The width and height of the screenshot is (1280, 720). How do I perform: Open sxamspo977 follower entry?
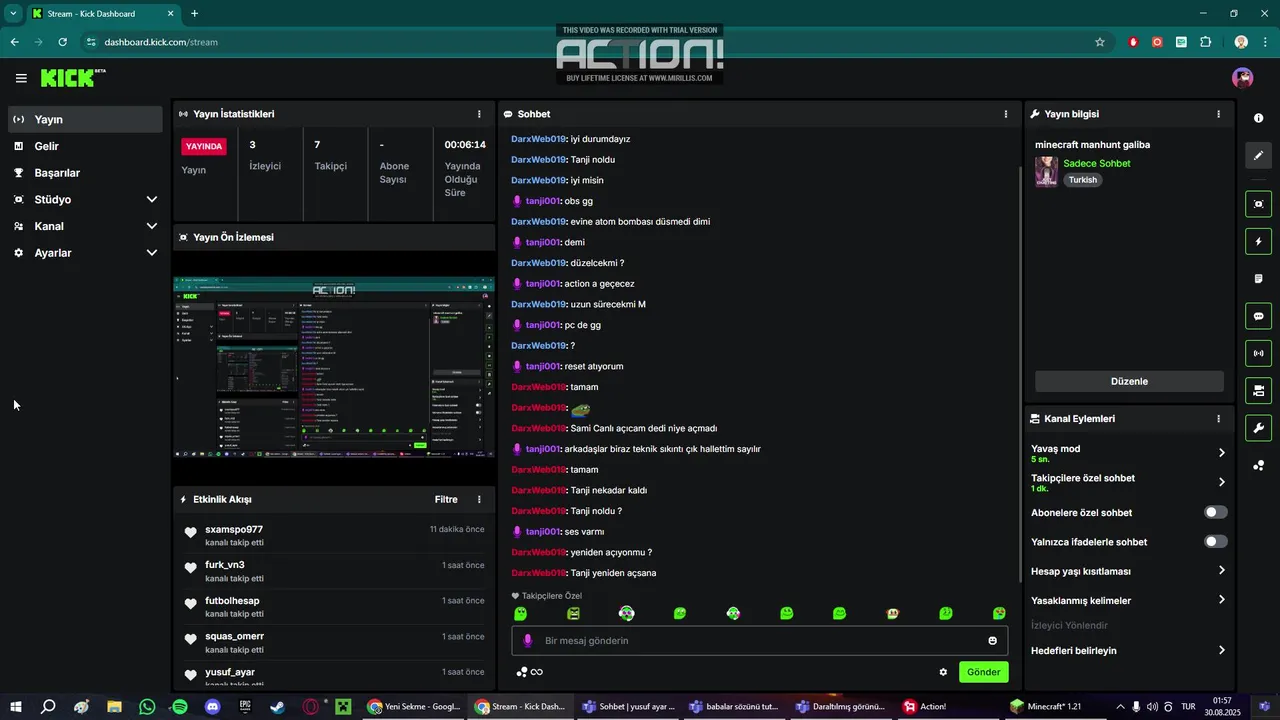coord(334,535)
